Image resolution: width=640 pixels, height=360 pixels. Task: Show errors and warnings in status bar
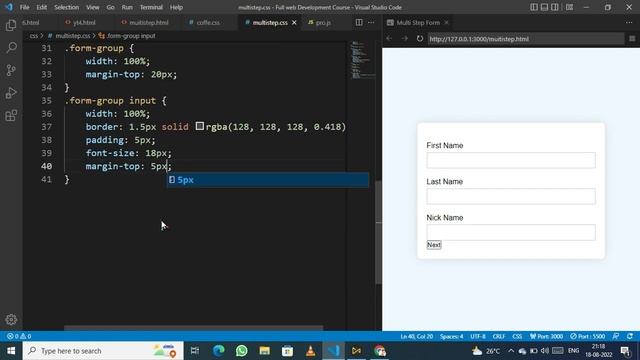tap(19, 336)
